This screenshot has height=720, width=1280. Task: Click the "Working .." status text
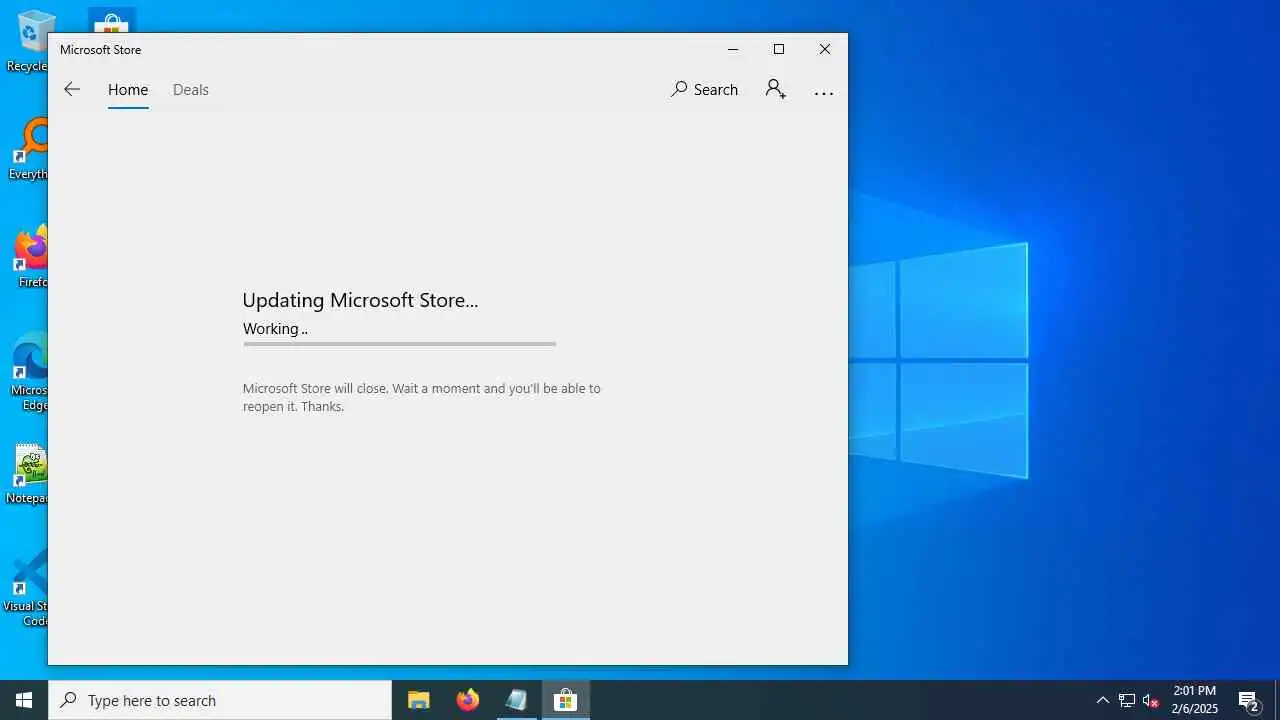[275, 329]
